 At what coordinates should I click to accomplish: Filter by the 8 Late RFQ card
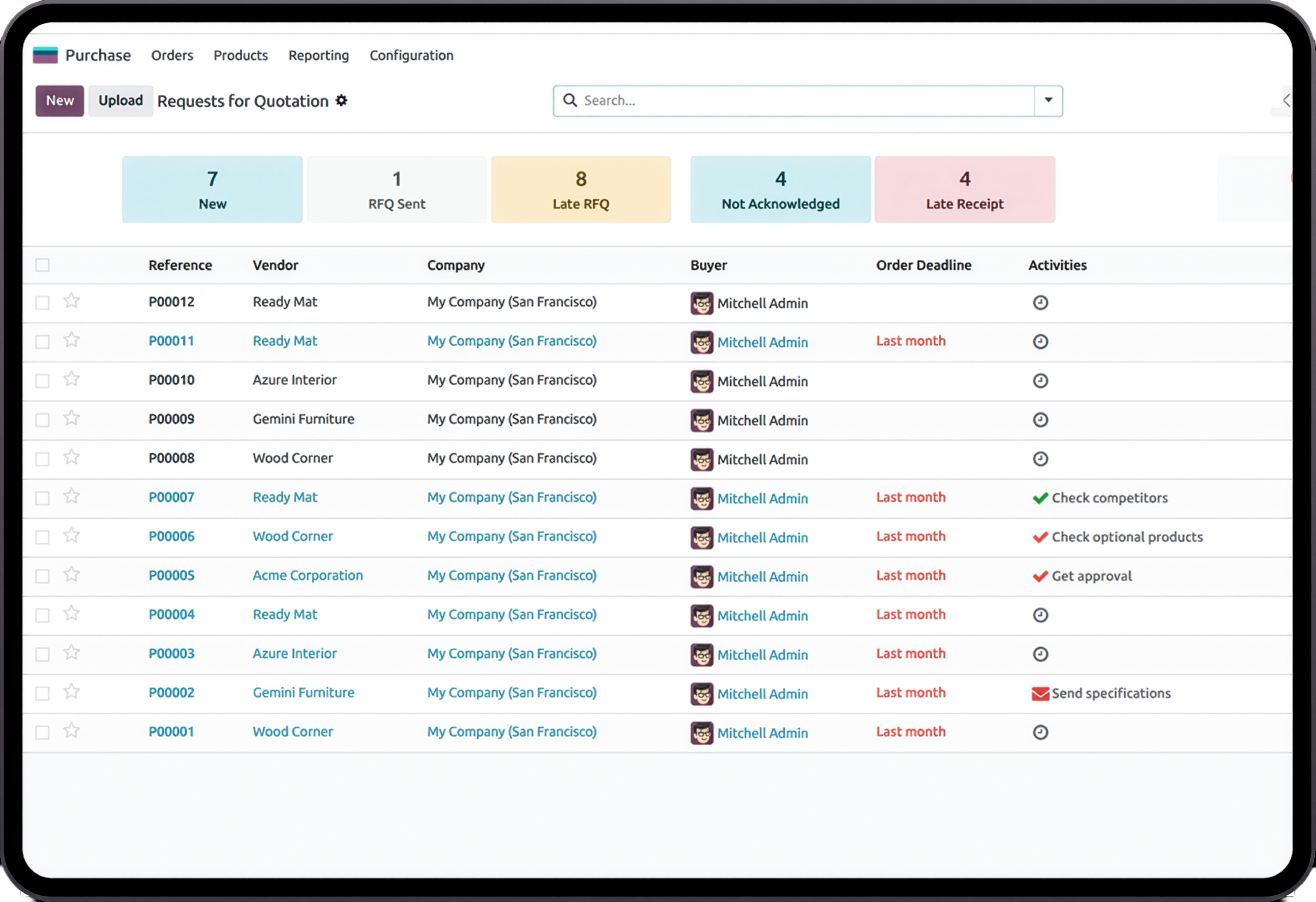point(581,190)
